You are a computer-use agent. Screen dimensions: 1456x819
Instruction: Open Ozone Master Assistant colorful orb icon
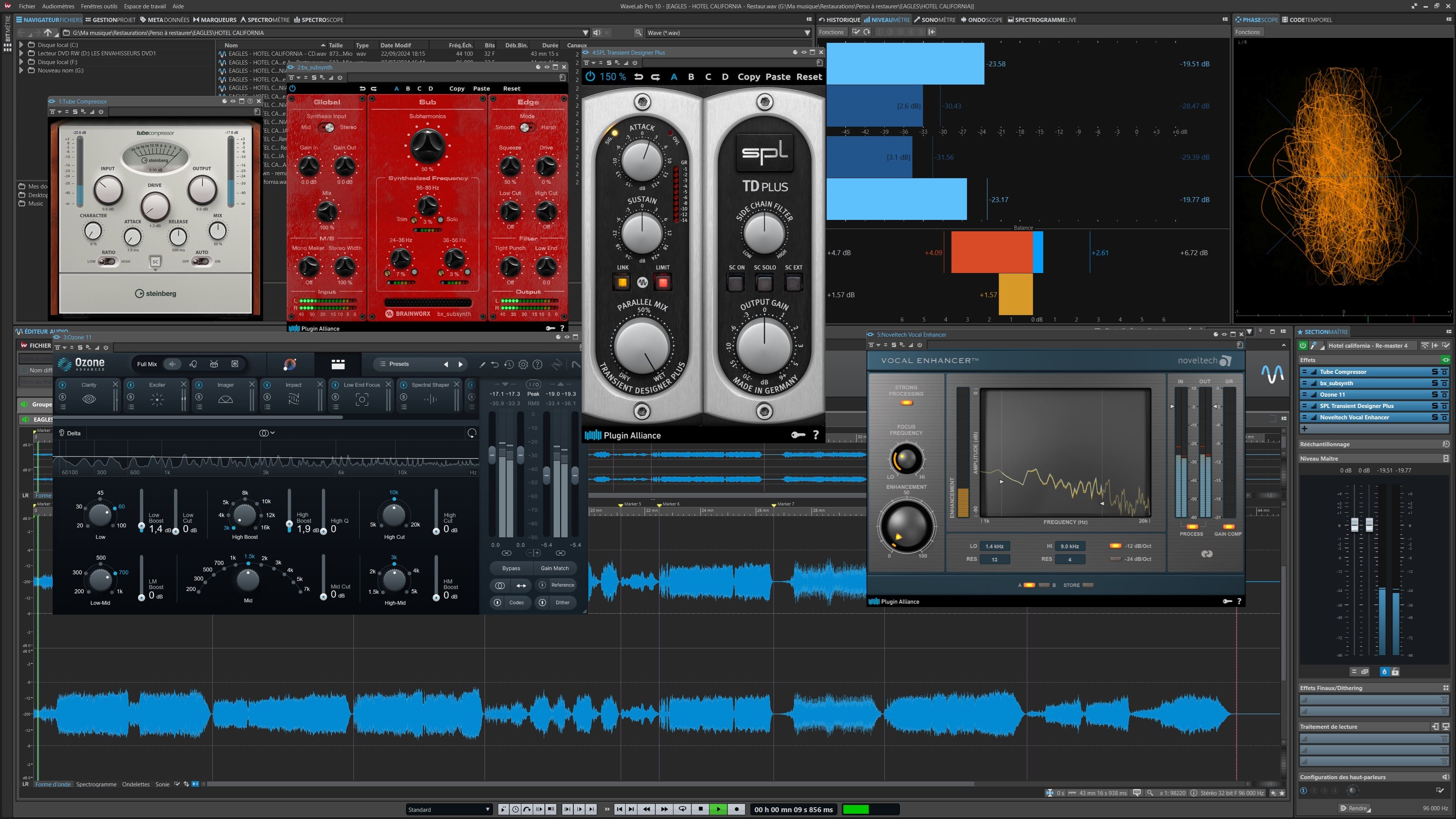tap(289, 364)
